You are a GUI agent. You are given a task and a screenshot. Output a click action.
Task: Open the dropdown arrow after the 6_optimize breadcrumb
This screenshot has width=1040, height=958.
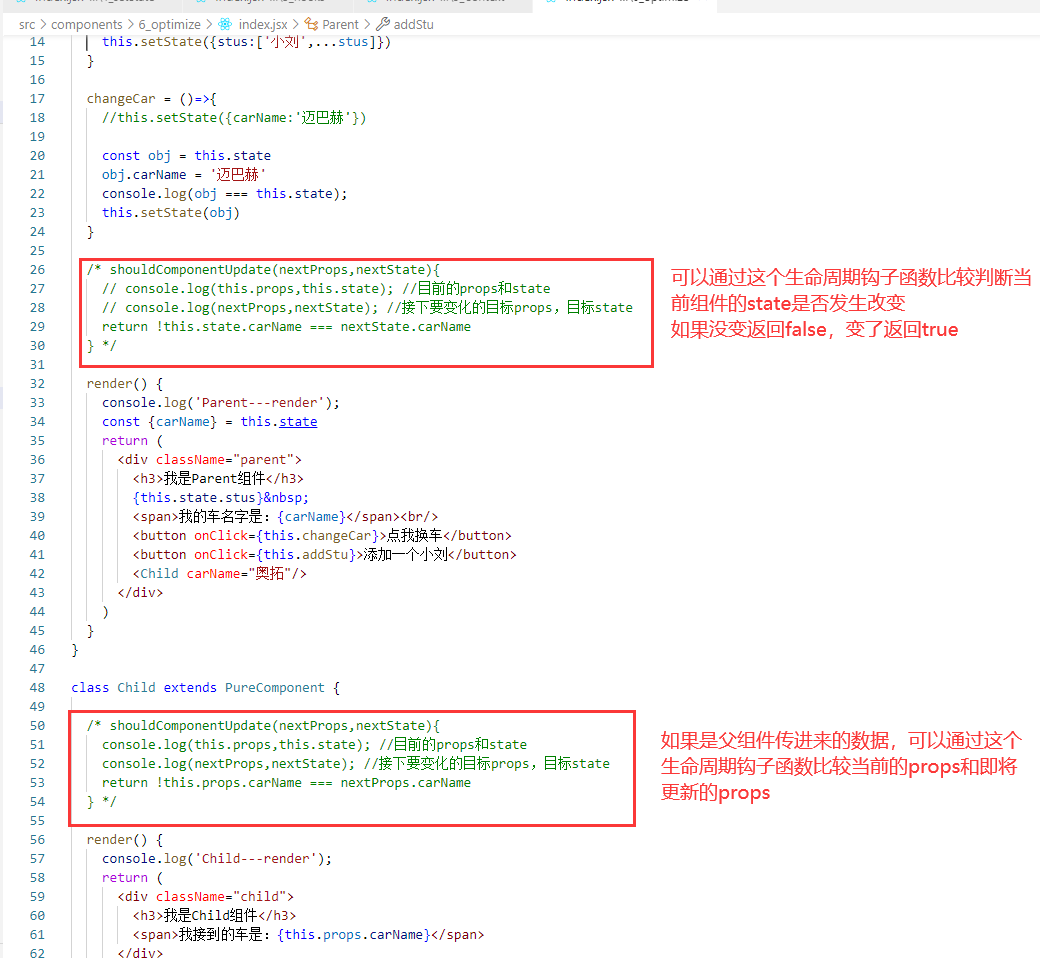tap(211, 24)
